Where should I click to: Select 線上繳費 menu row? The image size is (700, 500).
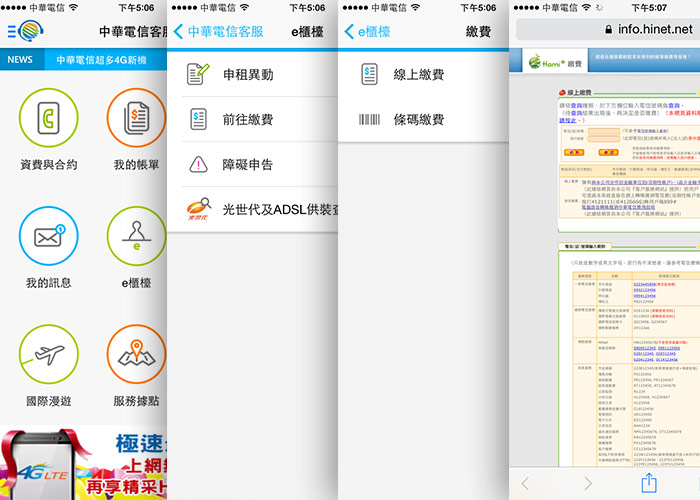click(x=423, y=74)
